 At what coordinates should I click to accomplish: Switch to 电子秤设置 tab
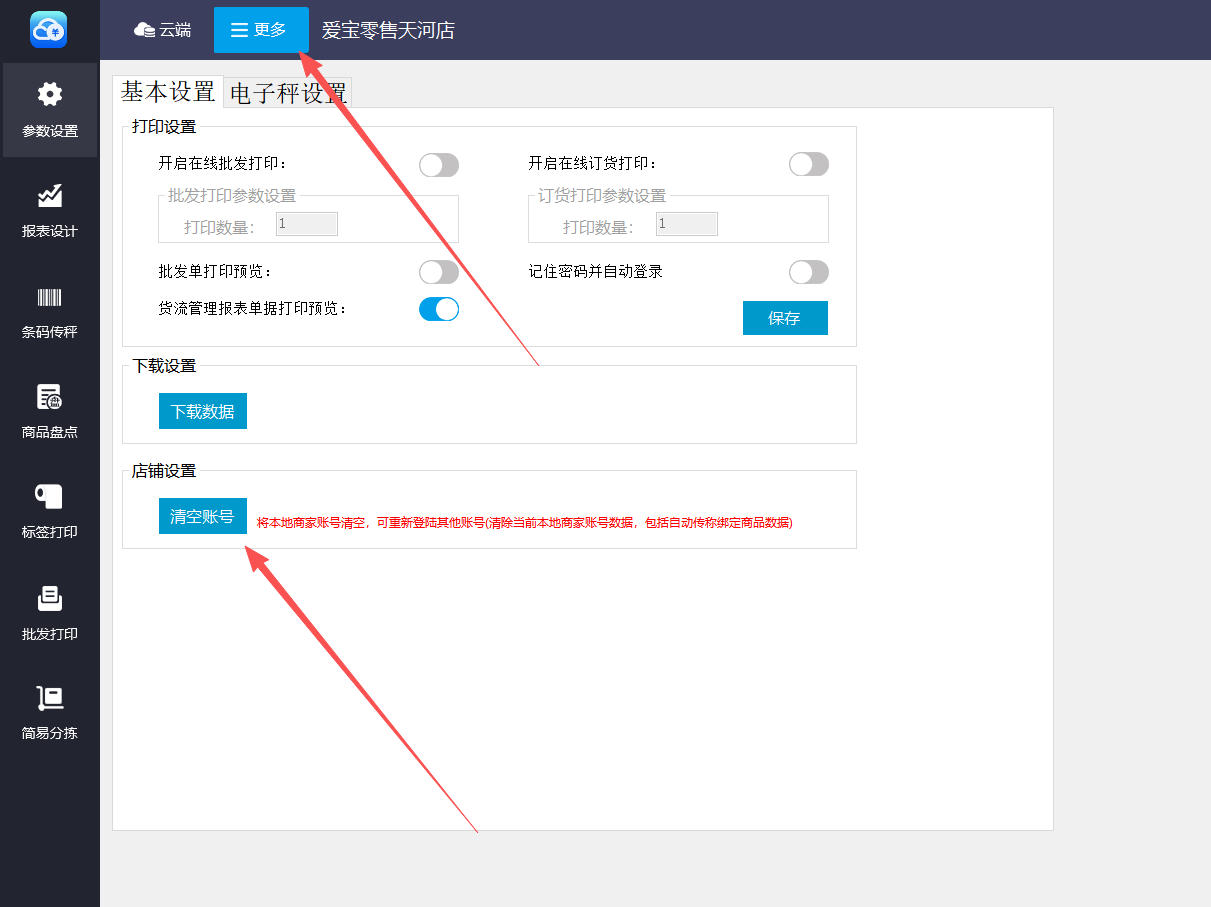point(288,94)
